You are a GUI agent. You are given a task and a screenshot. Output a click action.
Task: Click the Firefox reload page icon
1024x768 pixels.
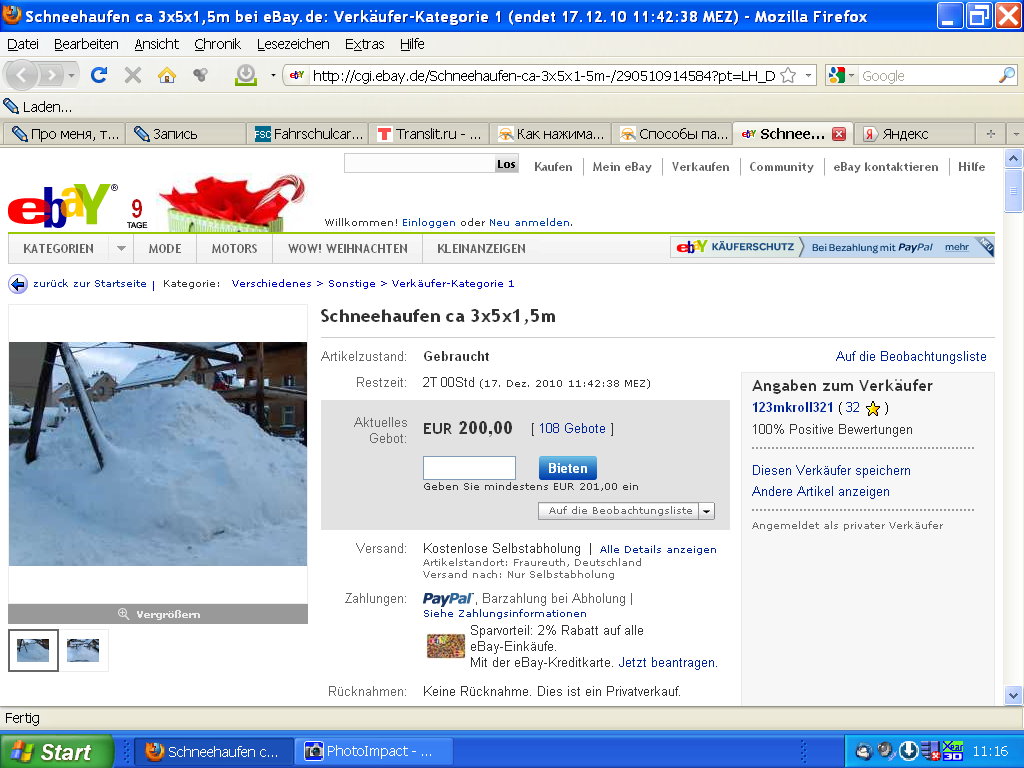(x=98, y=75)
